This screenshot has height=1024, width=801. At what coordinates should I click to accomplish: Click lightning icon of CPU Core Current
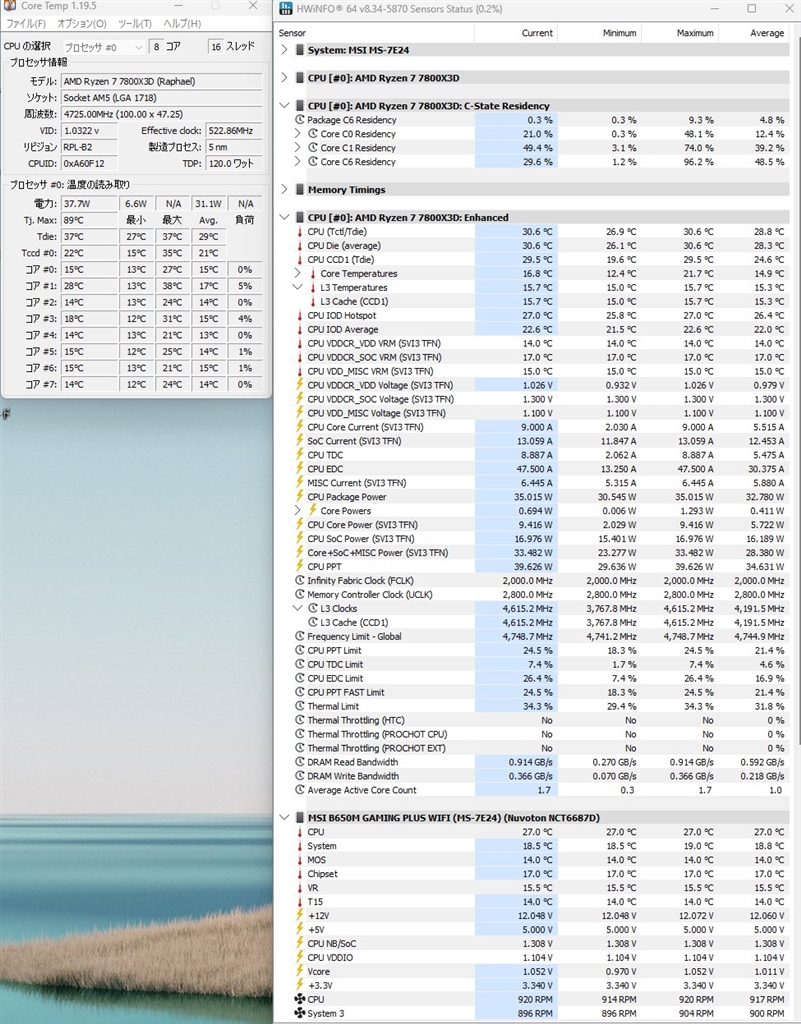pos(300,426)
